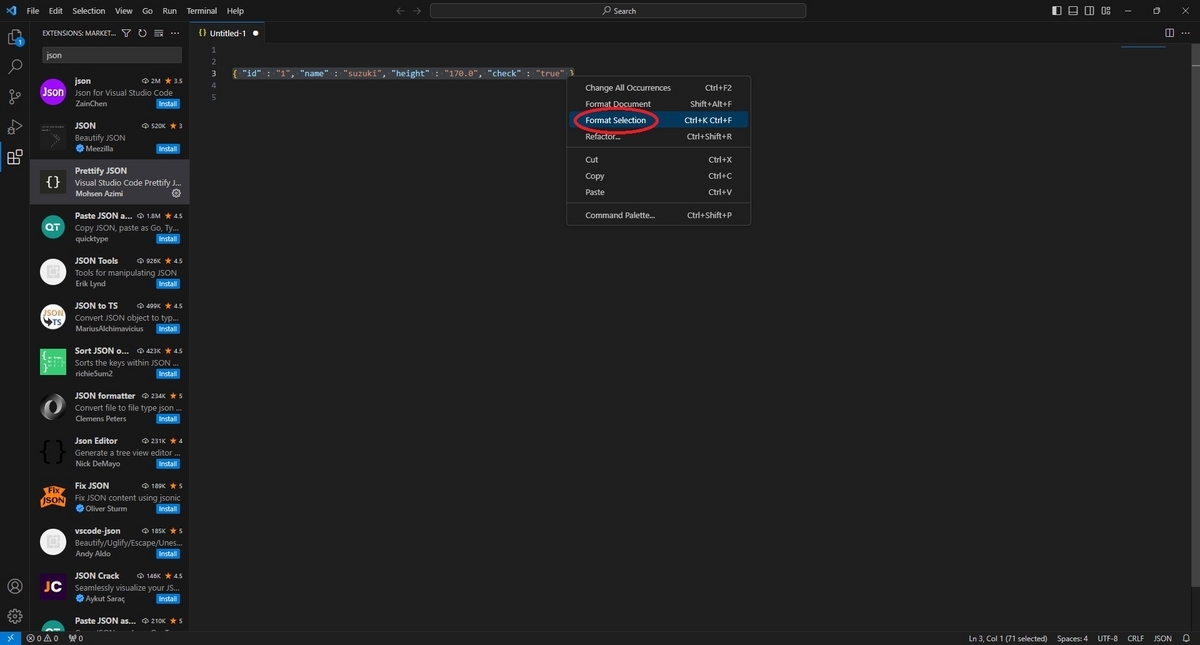Toggle bottom panel layout icon

click(x=1074, y=11)
